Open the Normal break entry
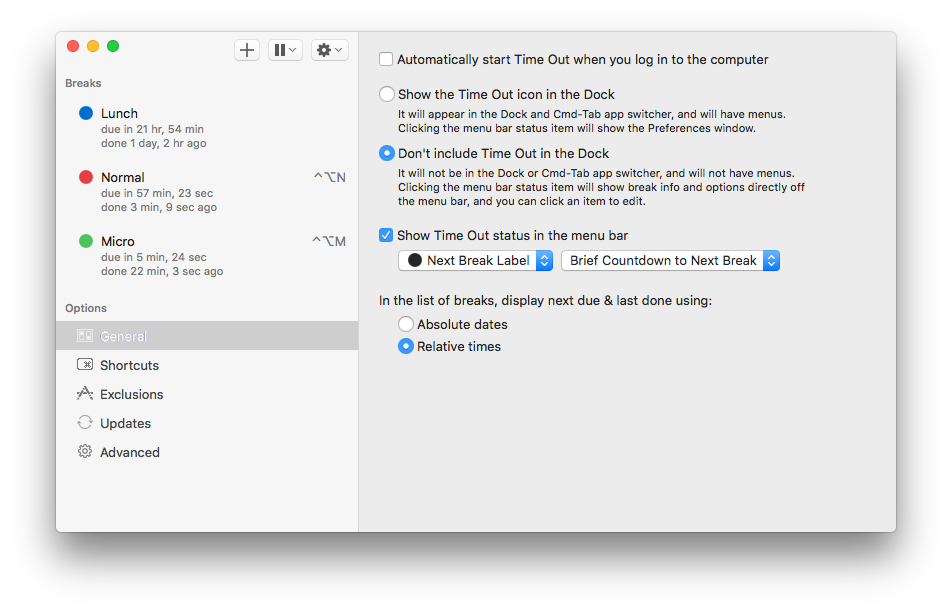This screenshot has height=612, width=952. point(206,192)
